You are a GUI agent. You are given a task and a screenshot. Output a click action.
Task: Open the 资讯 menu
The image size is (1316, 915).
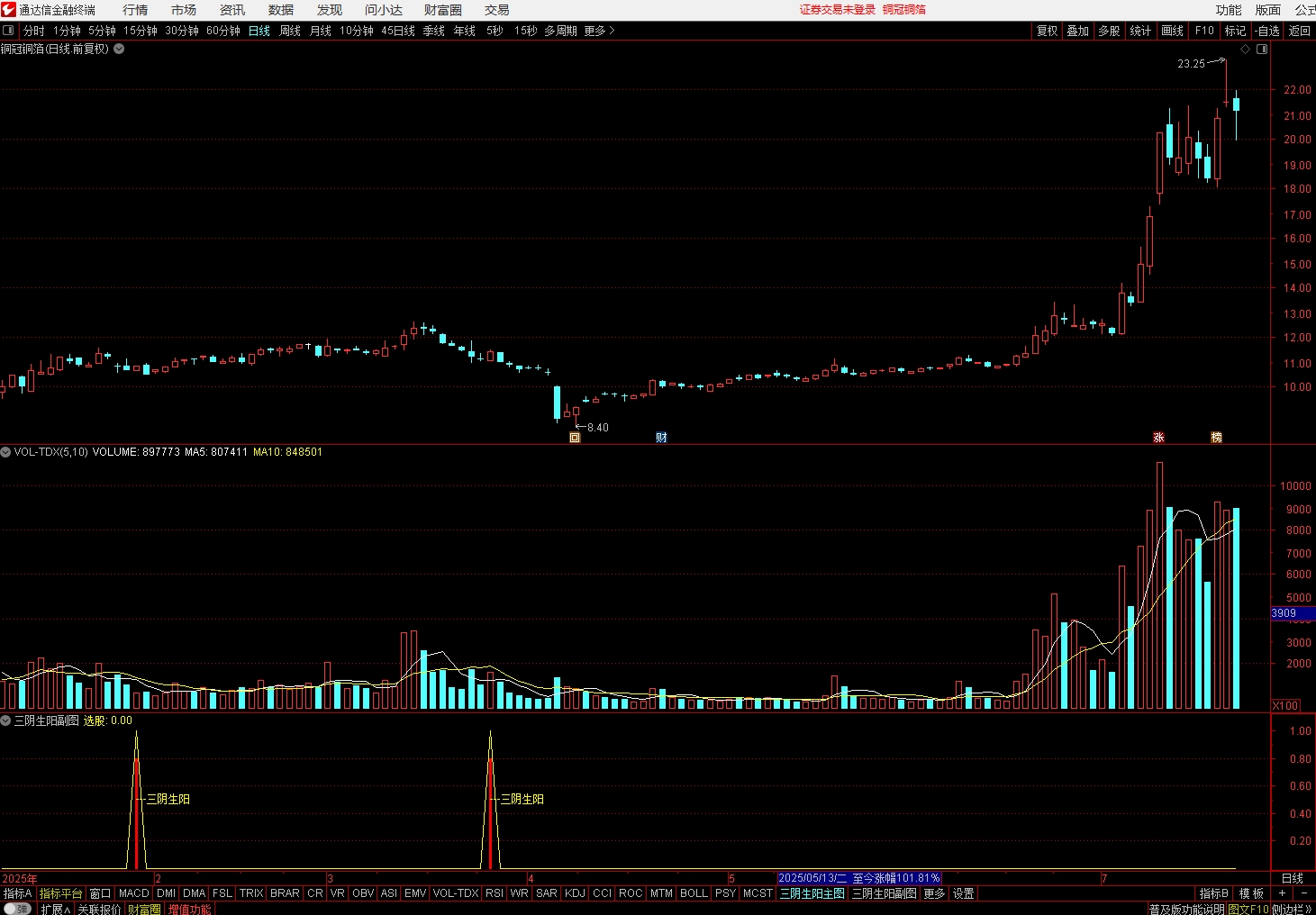232,10
